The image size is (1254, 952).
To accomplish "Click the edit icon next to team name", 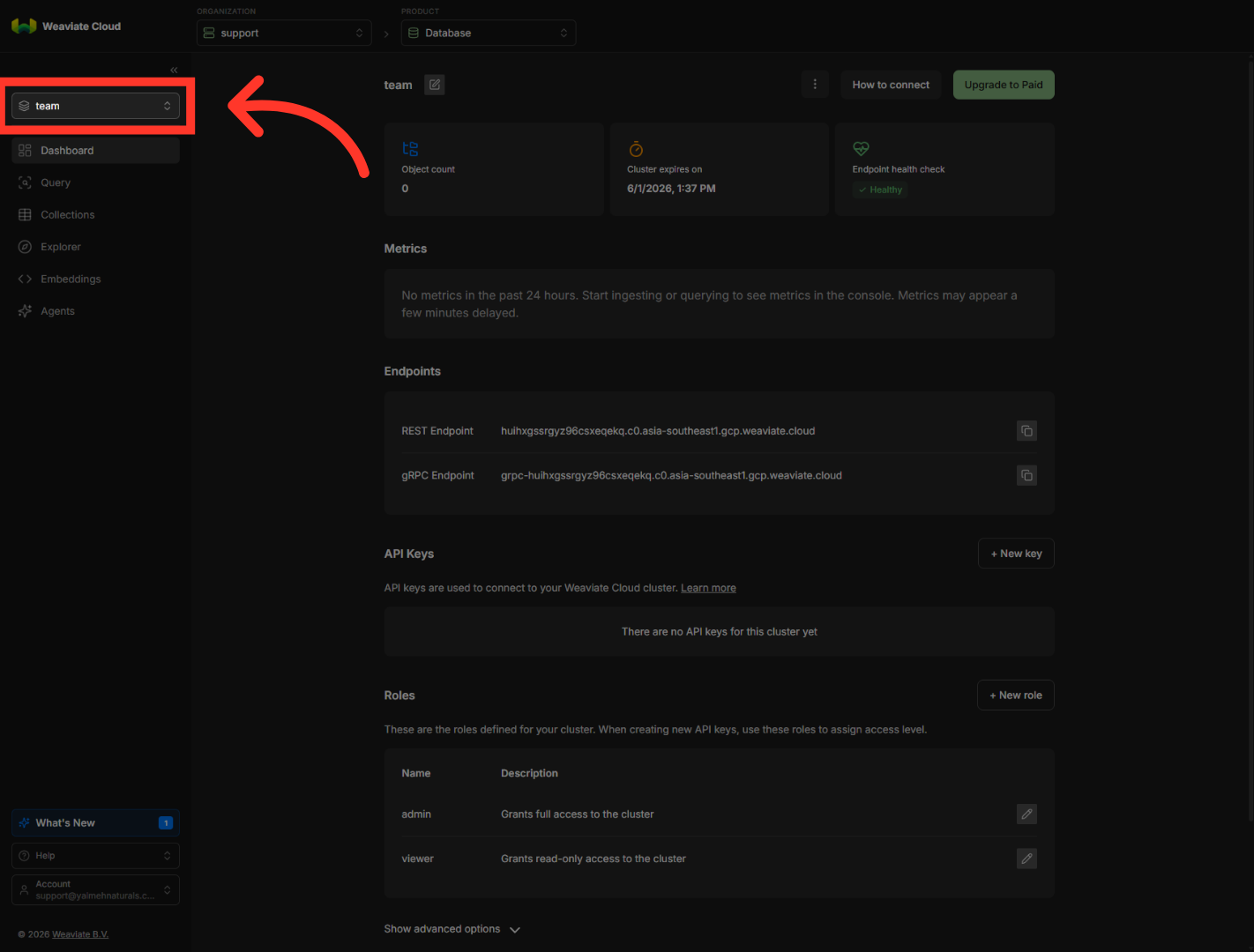I will [x=435, y=85].
